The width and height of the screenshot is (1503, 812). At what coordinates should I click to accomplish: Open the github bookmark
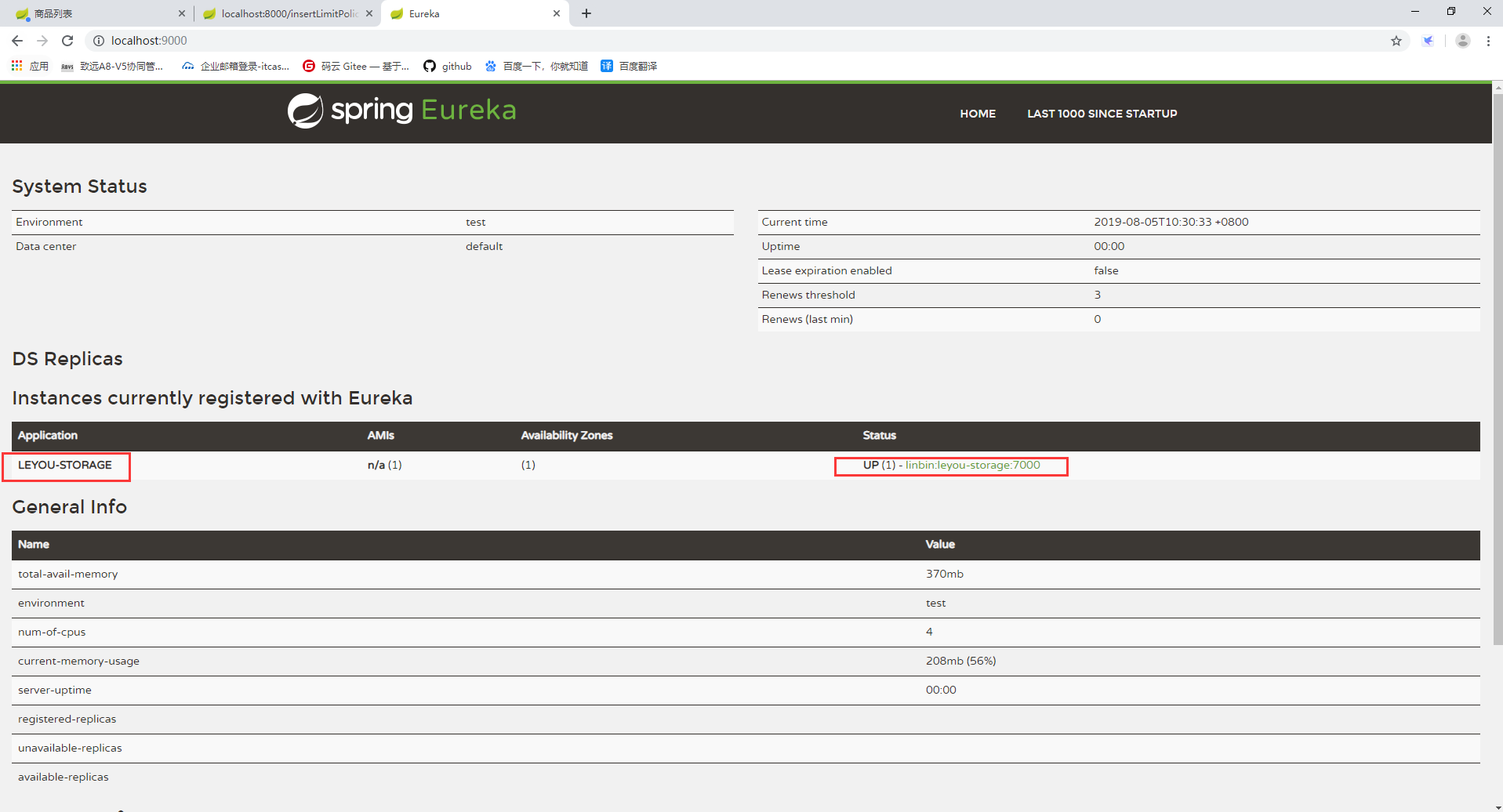coord(448,67)
